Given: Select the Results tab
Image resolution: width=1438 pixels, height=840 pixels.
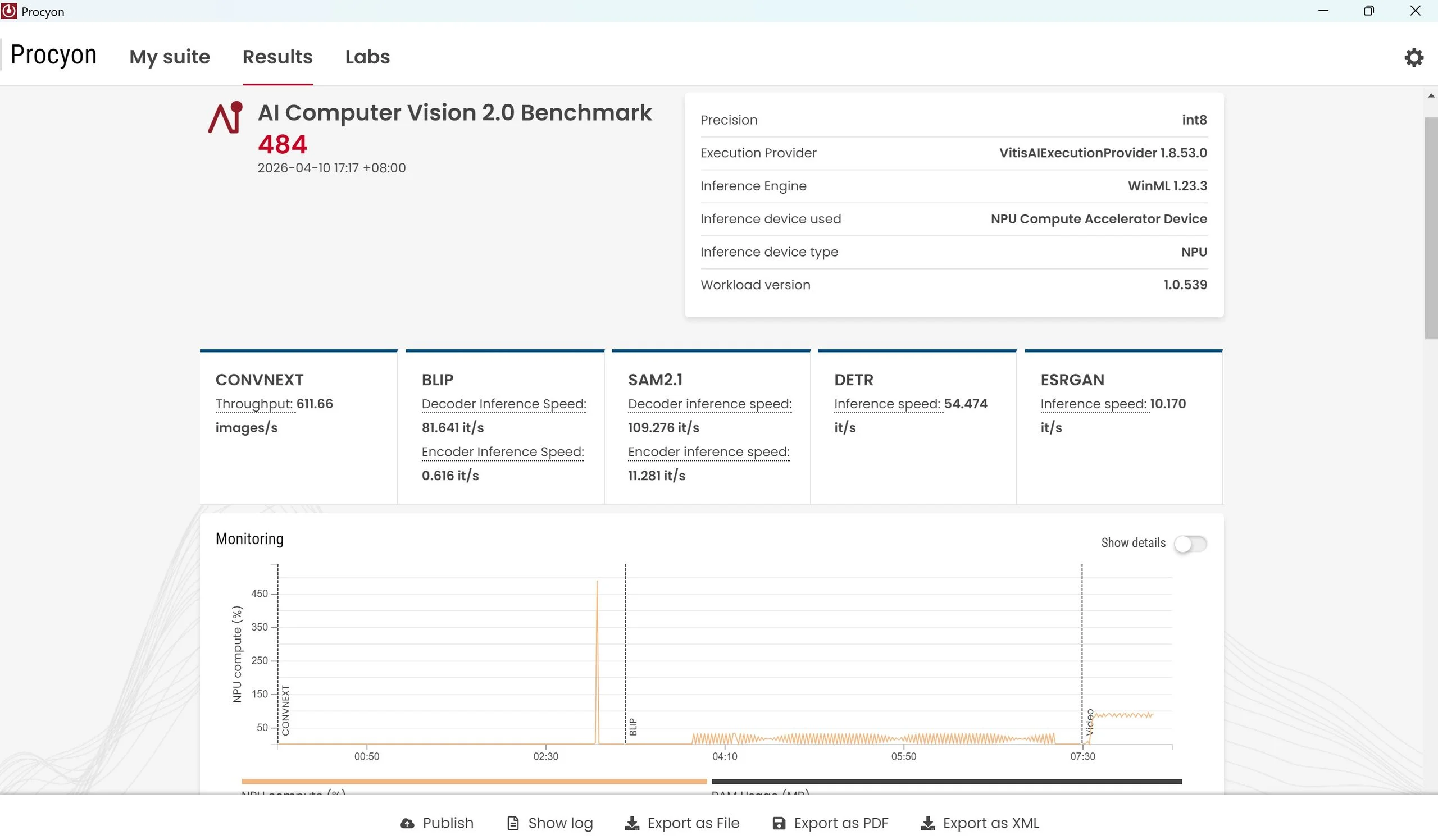Looking at the screenshot, I should pos(277,57).
